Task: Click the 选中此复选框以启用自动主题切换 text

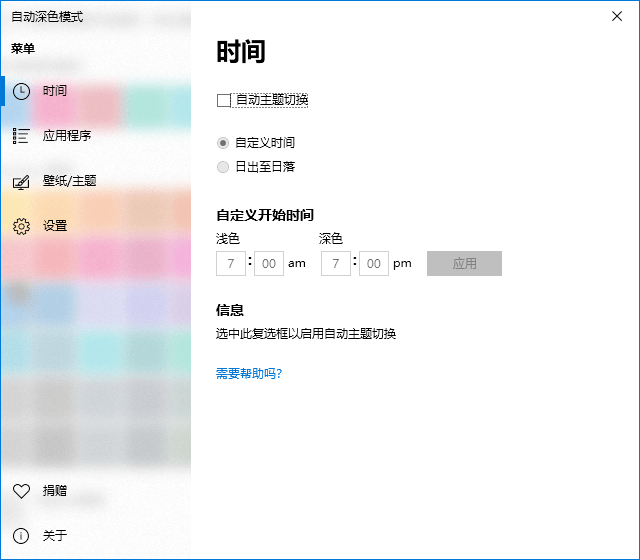Action: coord(306,334)
